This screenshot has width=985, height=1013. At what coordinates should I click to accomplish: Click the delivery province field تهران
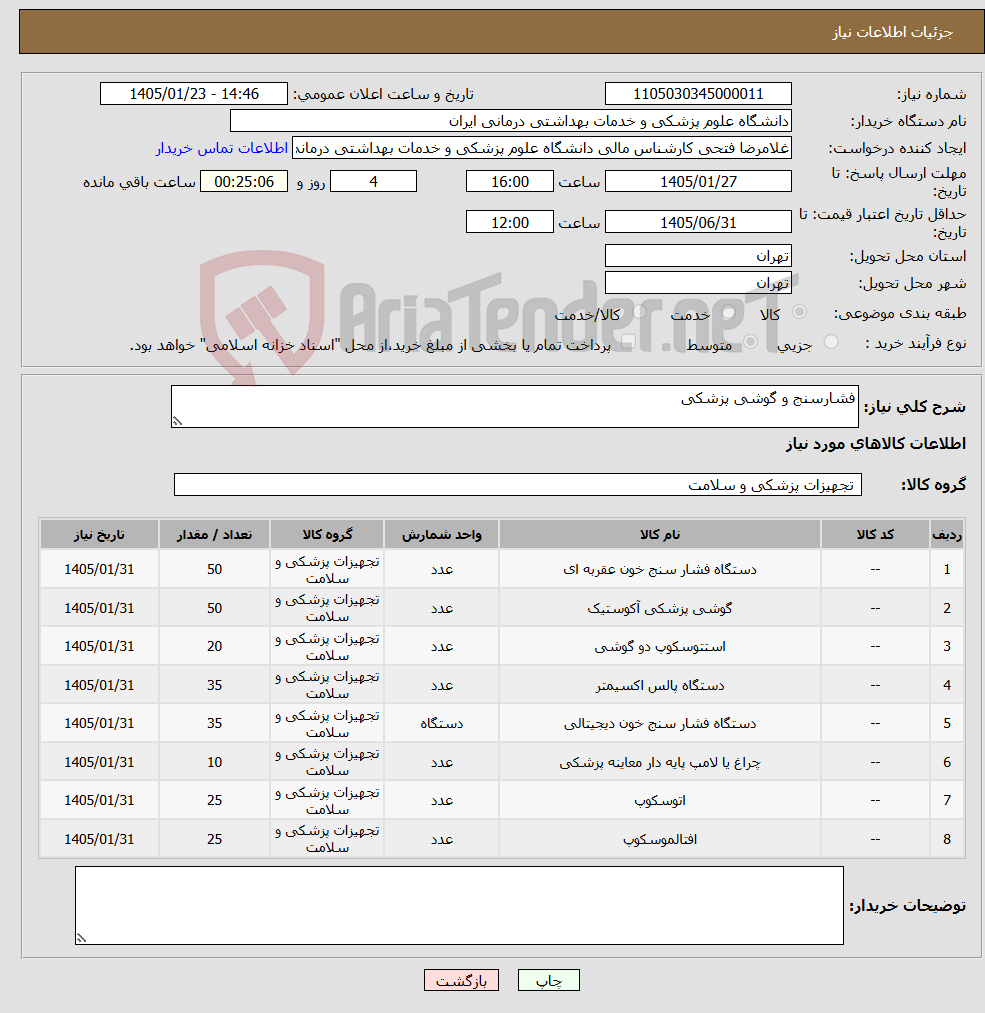[698, 256]
